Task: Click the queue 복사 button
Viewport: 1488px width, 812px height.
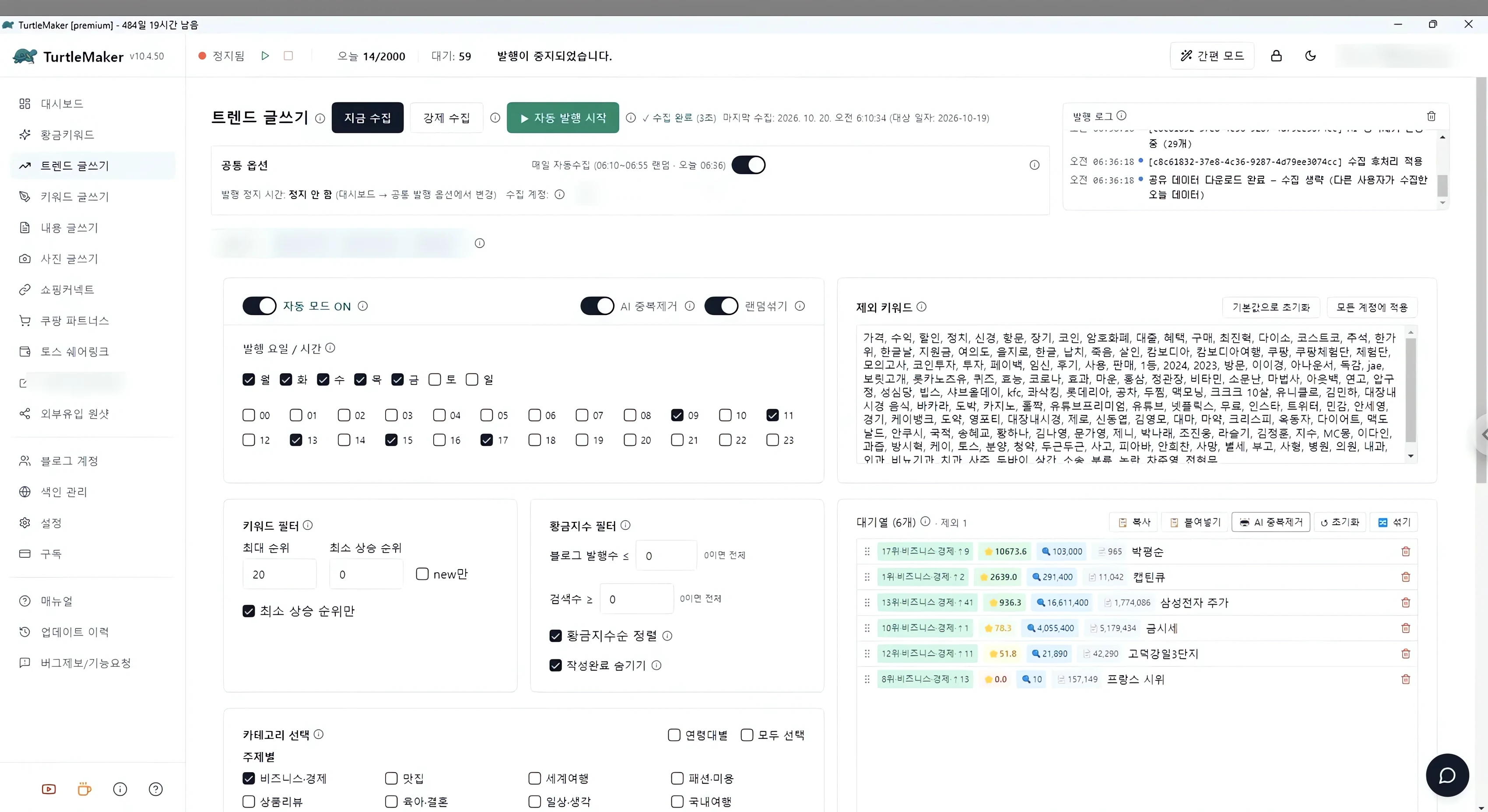Action: 1134,522
